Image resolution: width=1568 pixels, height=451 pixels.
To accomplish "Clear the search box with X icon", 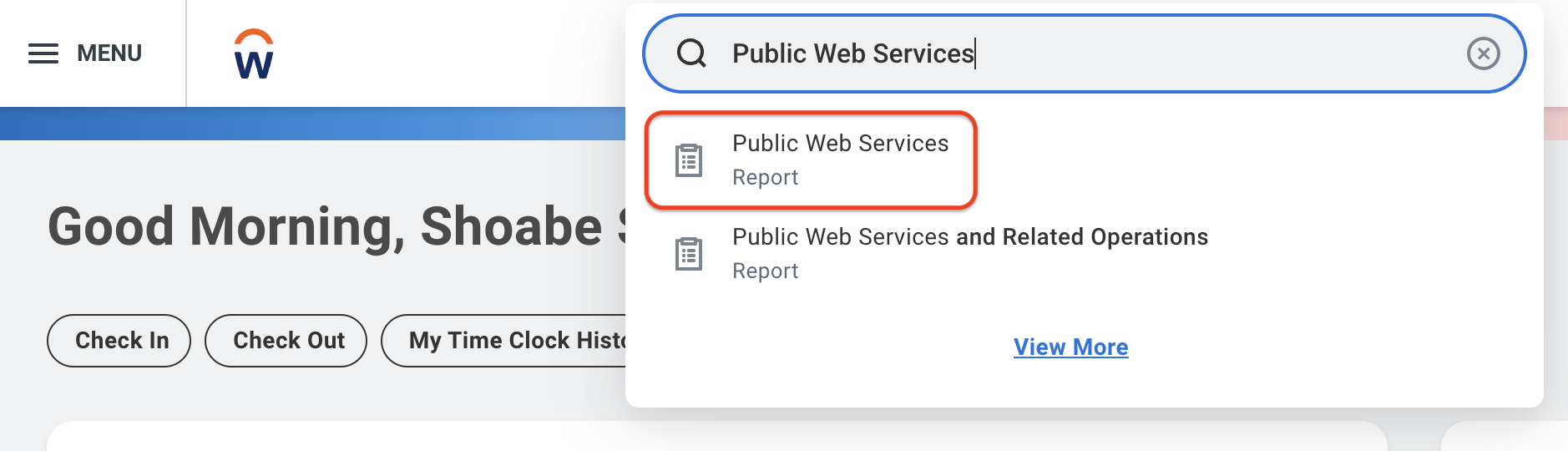I will pos(1483,53).
